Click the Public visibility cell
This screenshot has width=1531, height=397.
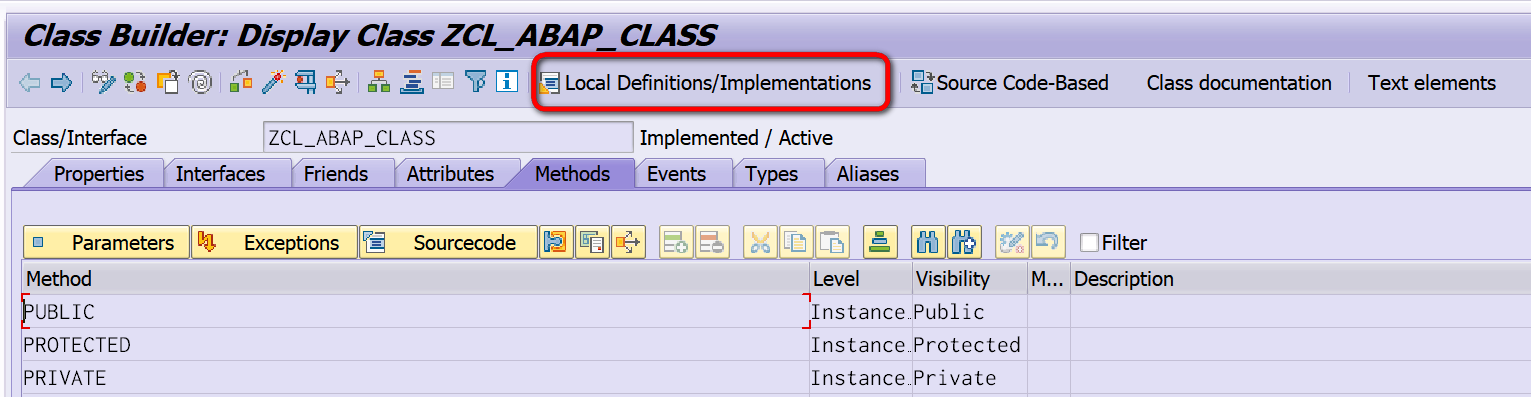point(969,312)
